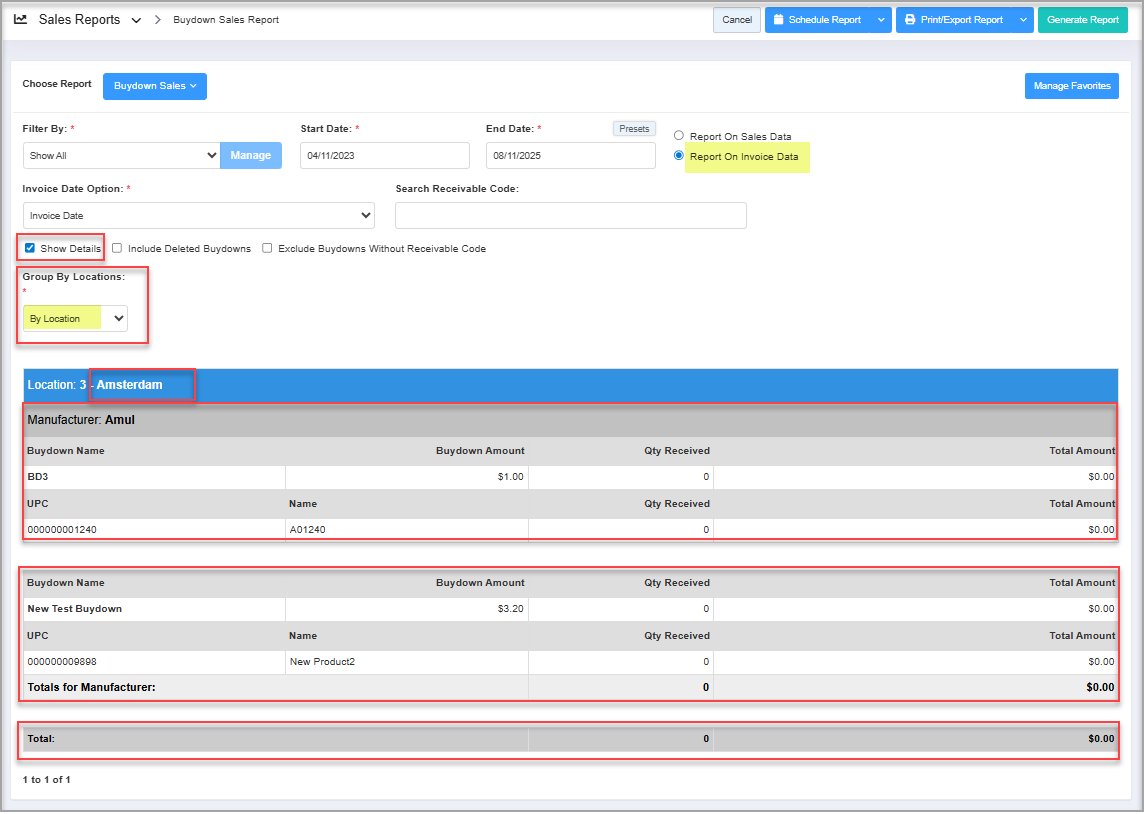Click the Presets button near End Date
The width and height of the screenshot is (1144, 814).
[634, 129]
